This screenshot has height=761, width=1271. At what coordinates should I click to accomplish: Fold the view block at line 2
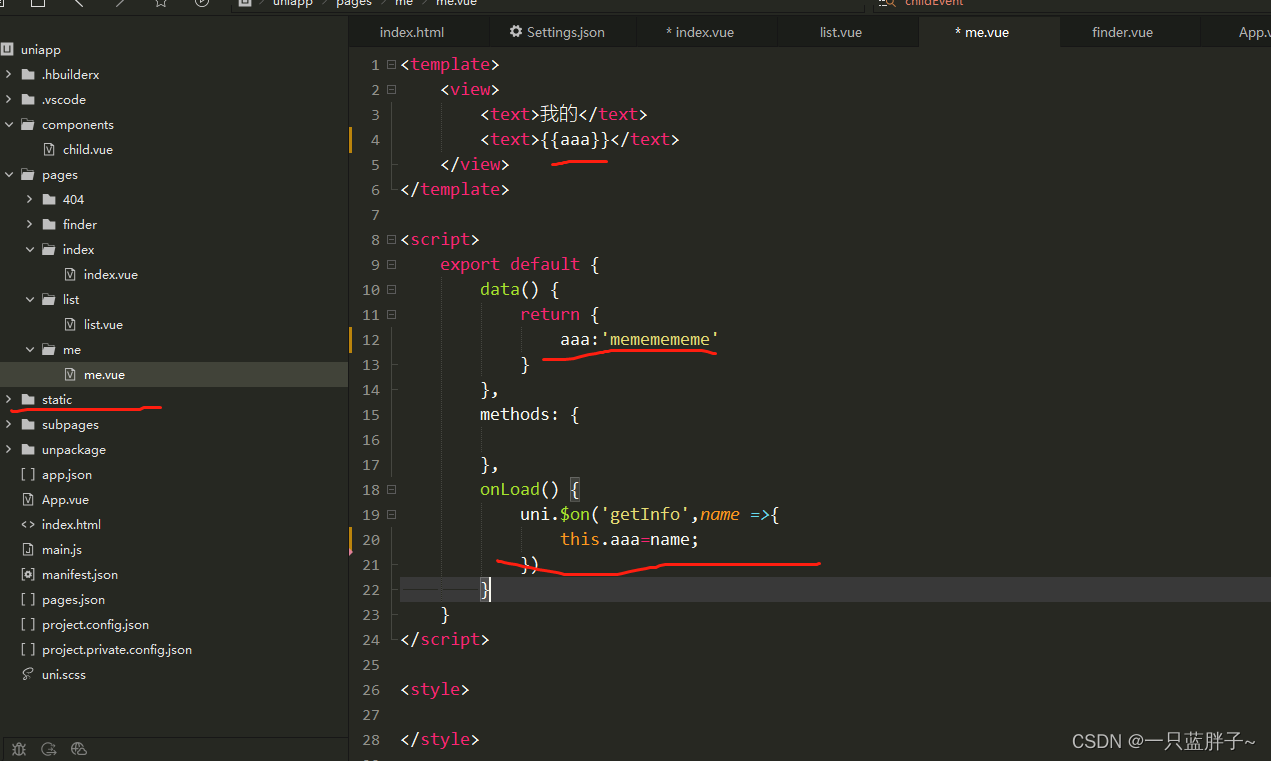[x=391, y=90]
